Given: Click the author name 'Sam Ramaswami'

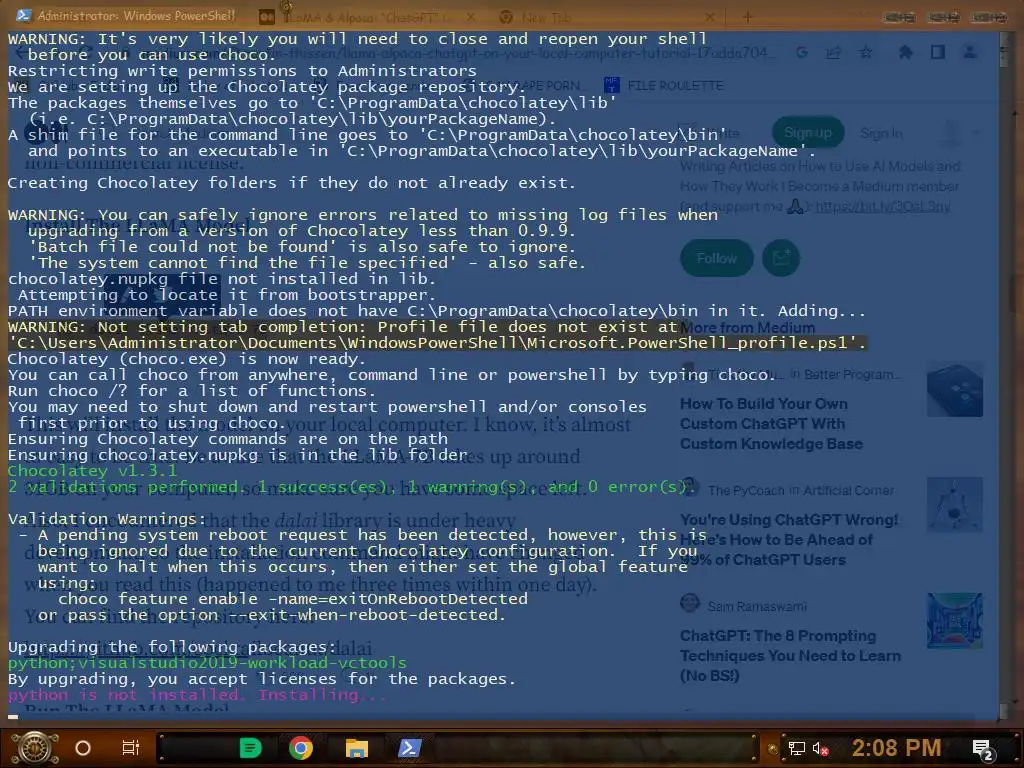Looking at the screenshot, I should tap(758, 607).
